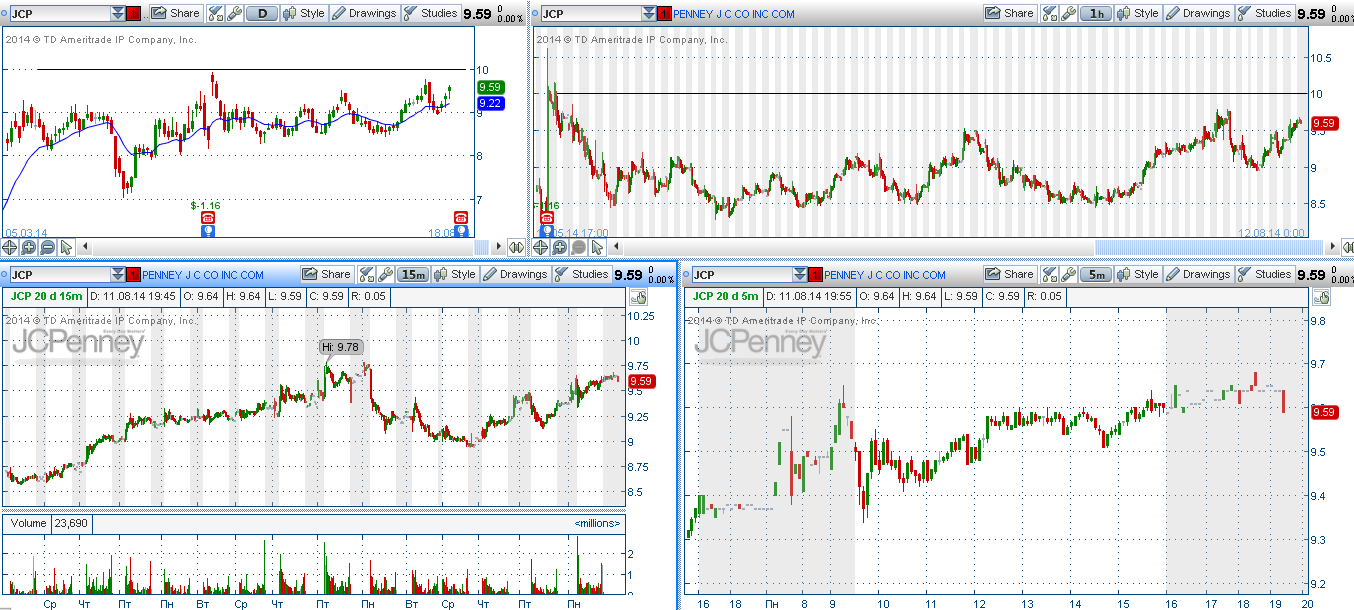Click the right scroll arrow under 1h chart
This screenshot has width=1354, height=610.
tap(1331, 247)
